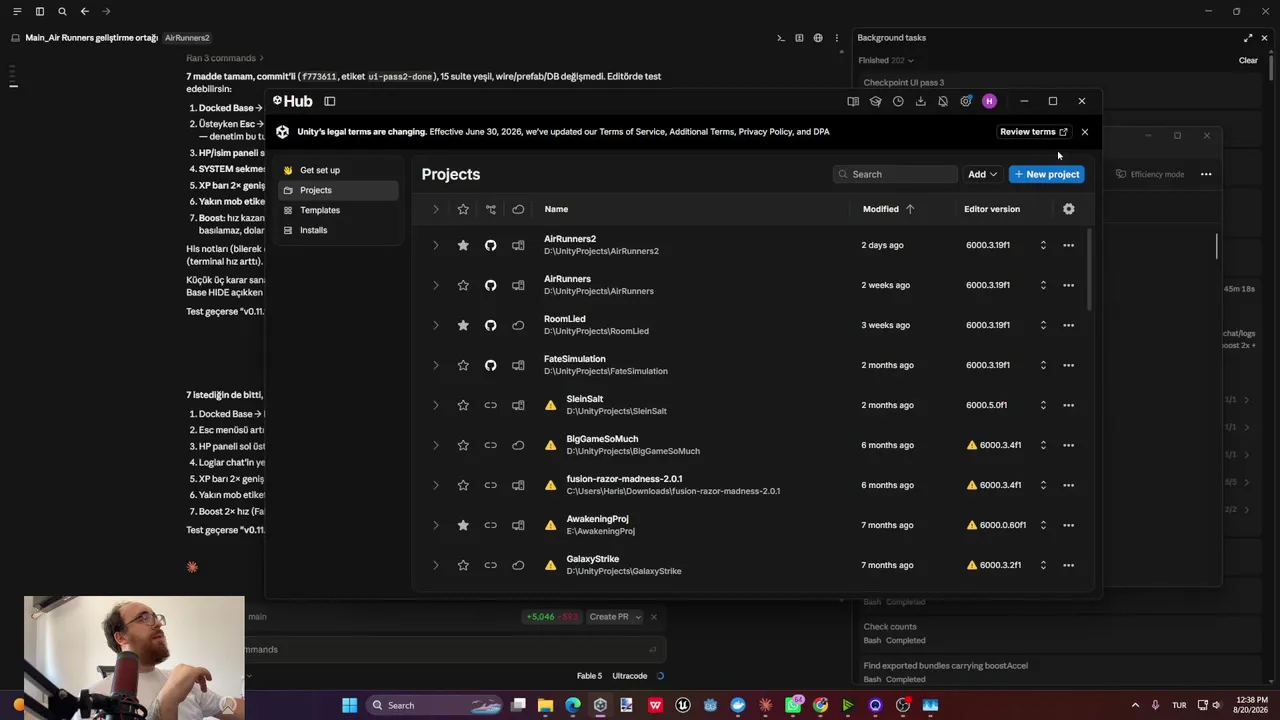The width and height of the screenshot is (1280, 720).
Task: Click the Projects search field
Action: (x=896, y=174)
